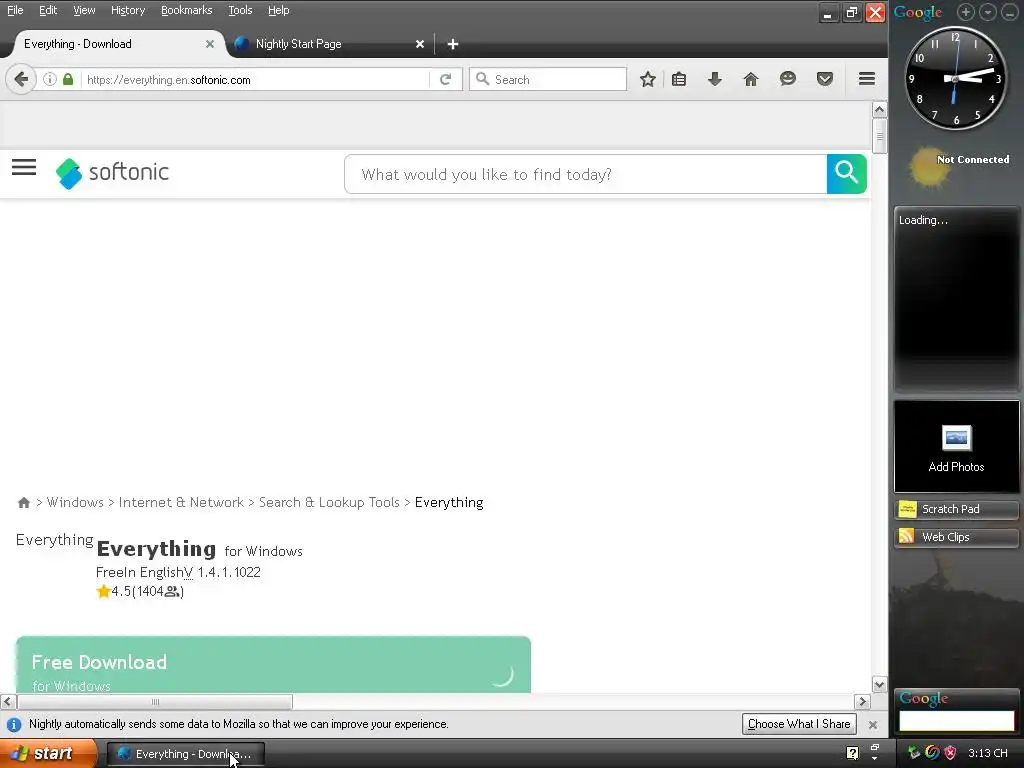Click the horizontal scrollbar left arrow
Image resolution: width=1024 pixels, height=768 pixels.
pyautogui.click(x=7, y=701)
